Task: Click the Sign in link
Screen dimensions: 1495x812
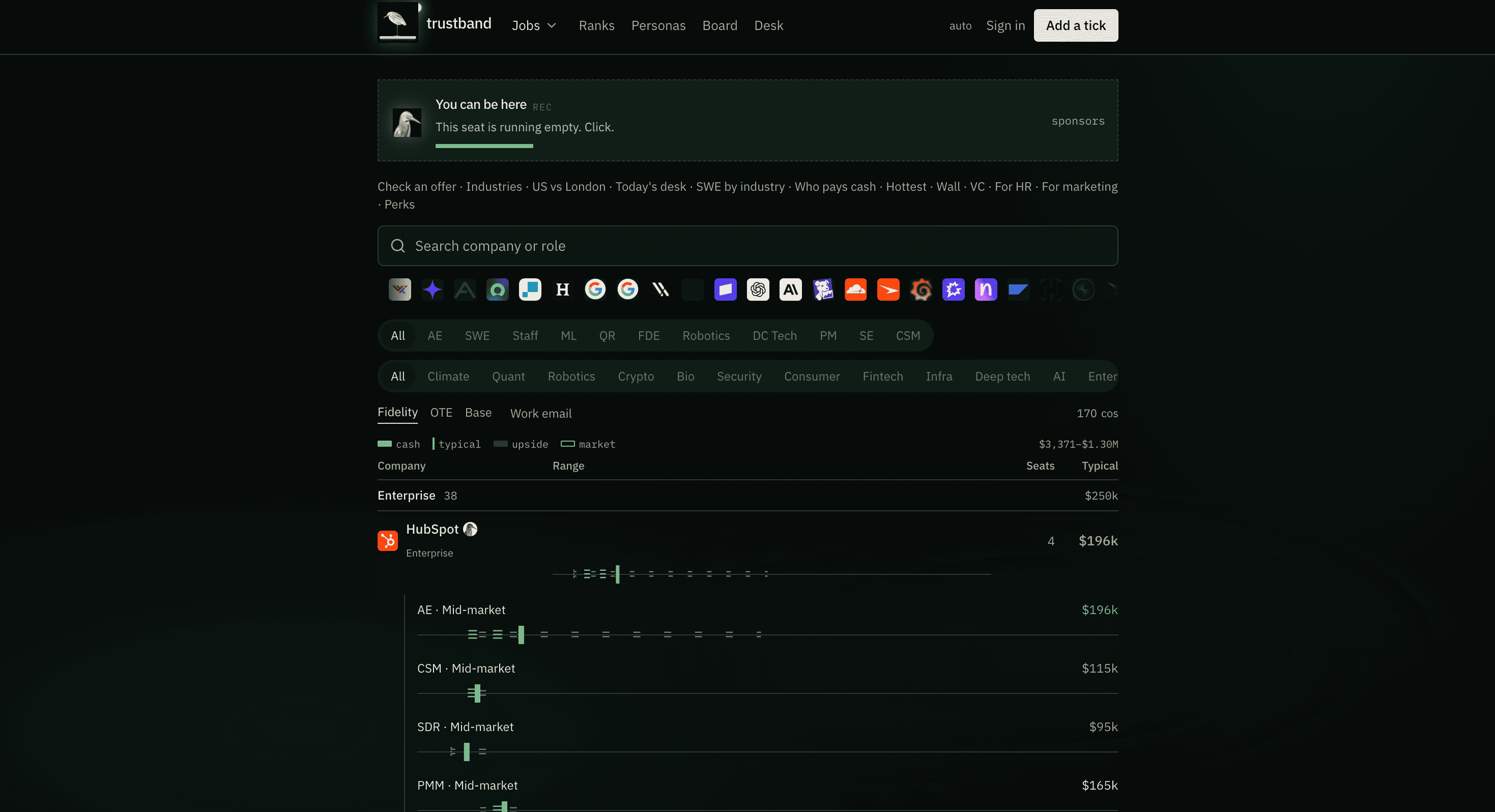Action: pyautogui.click(x=1005, y=25)
